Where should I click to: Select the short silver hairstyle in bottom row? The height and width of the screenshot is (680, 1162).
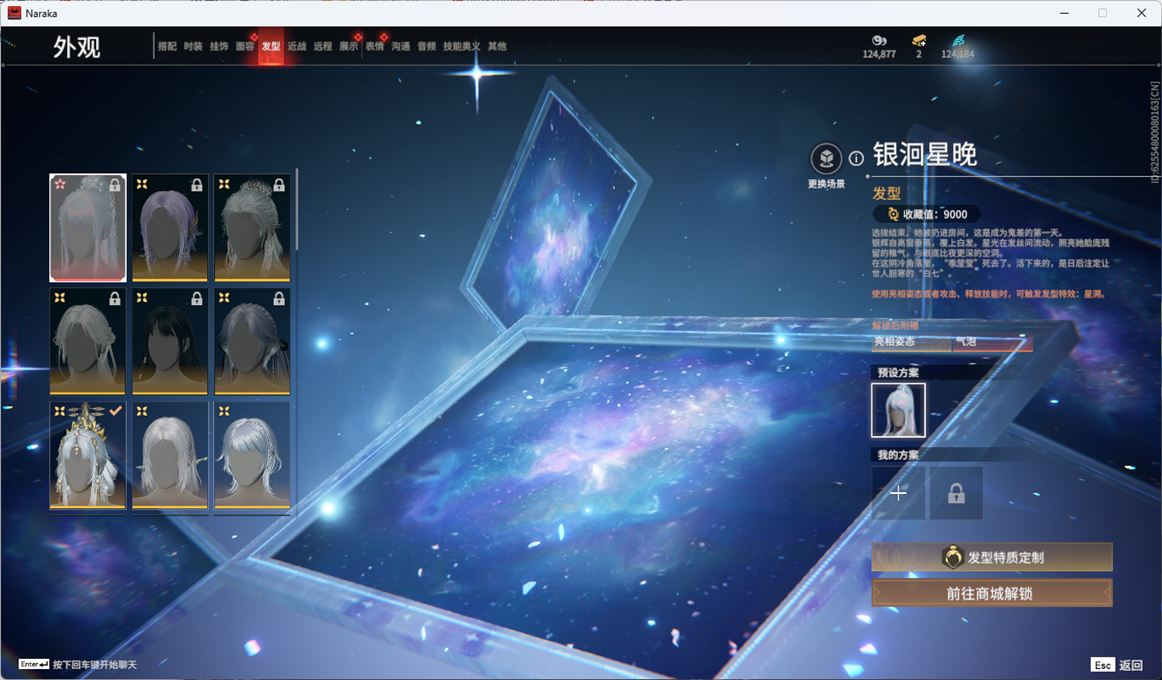pos(252,455)
